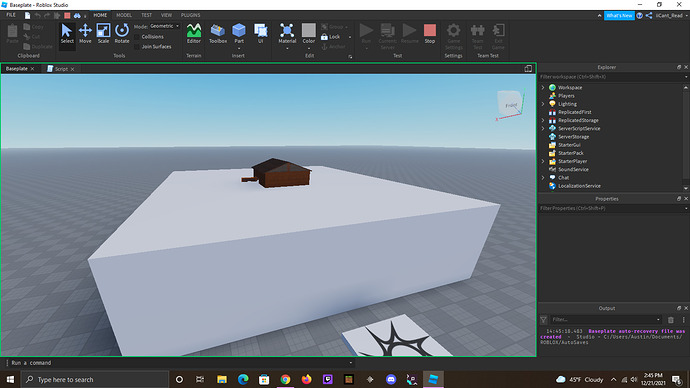Open the command bar history dropdown
Viewport: 690px width, 388px height.
351,363
